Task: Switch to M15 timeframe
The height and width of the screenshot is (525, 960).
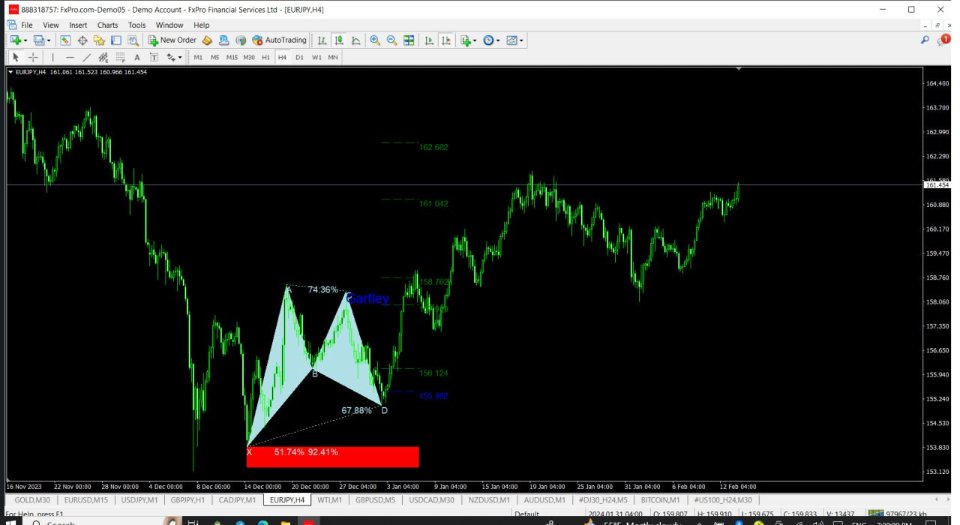Action: click(x=231, y=58)
